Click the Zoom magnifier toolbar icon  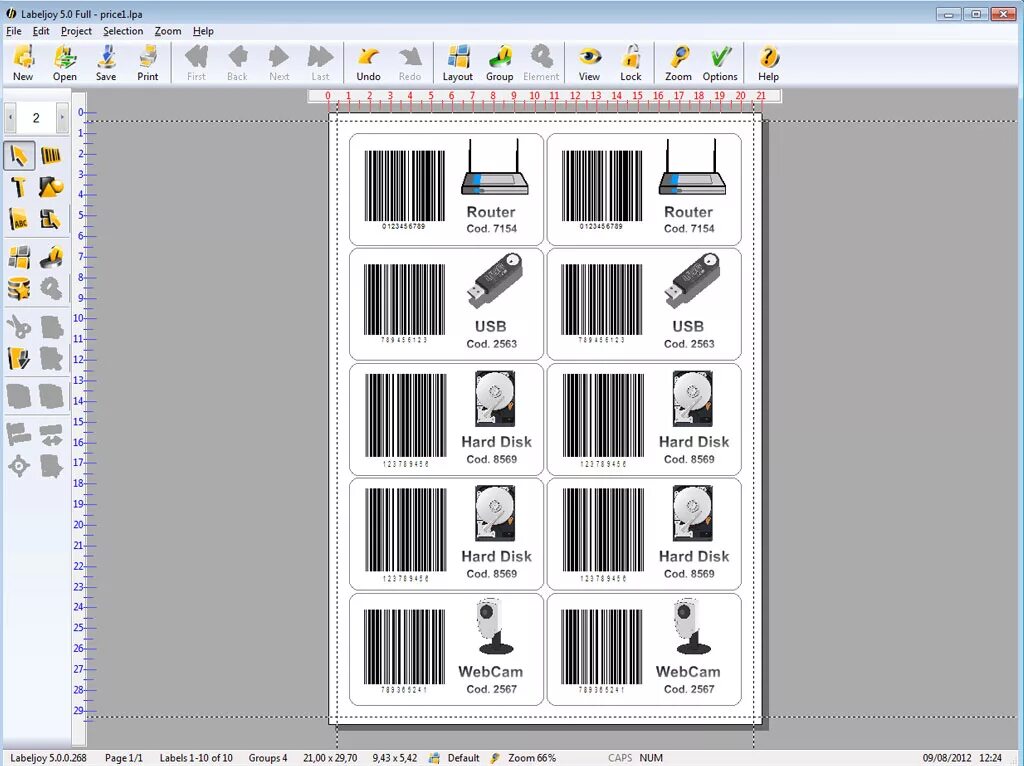(x=679, y=63)
